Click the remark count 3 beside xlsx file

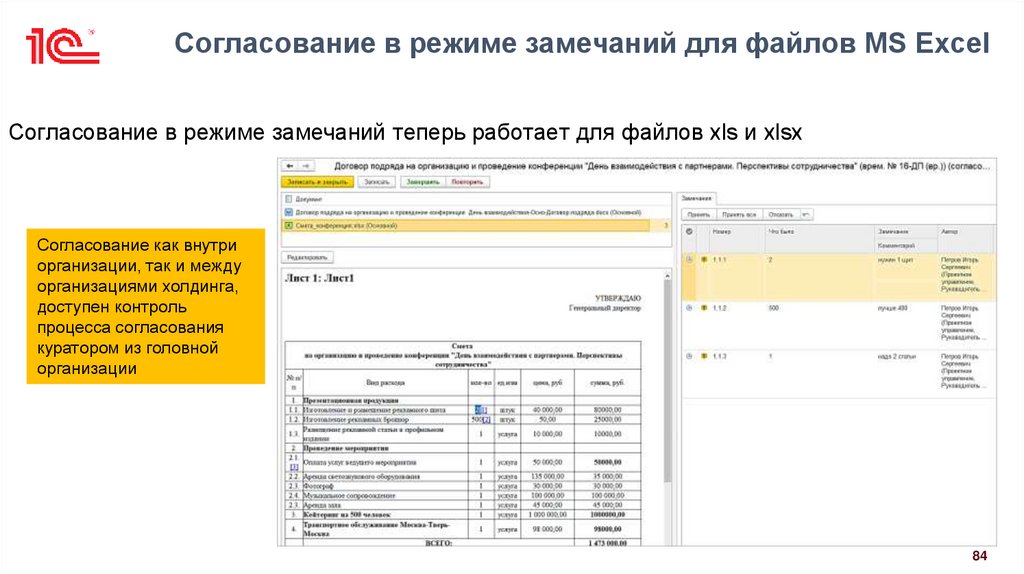[x=665, y=225]
